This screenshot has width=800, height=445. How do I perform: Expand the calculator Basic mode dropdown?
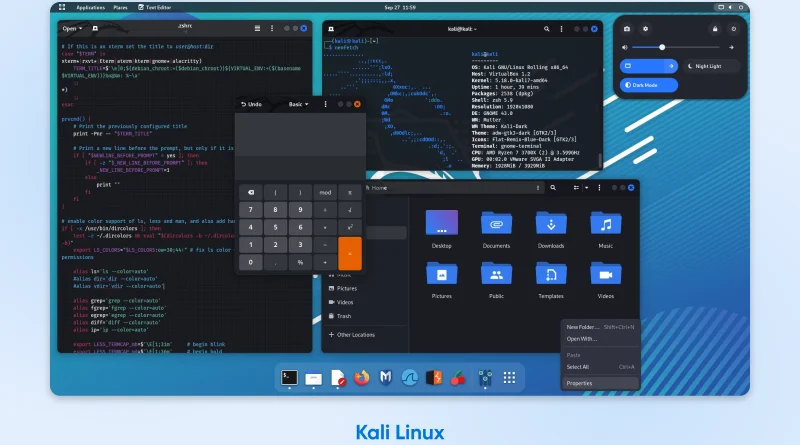(299, 104)
